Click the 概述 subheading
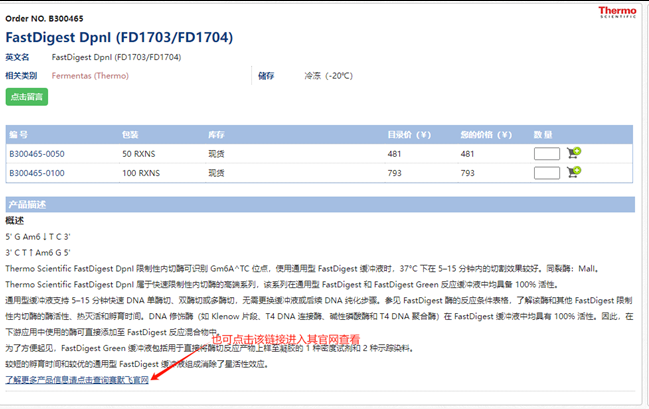The image size is (649, 409). pos(14,221)
